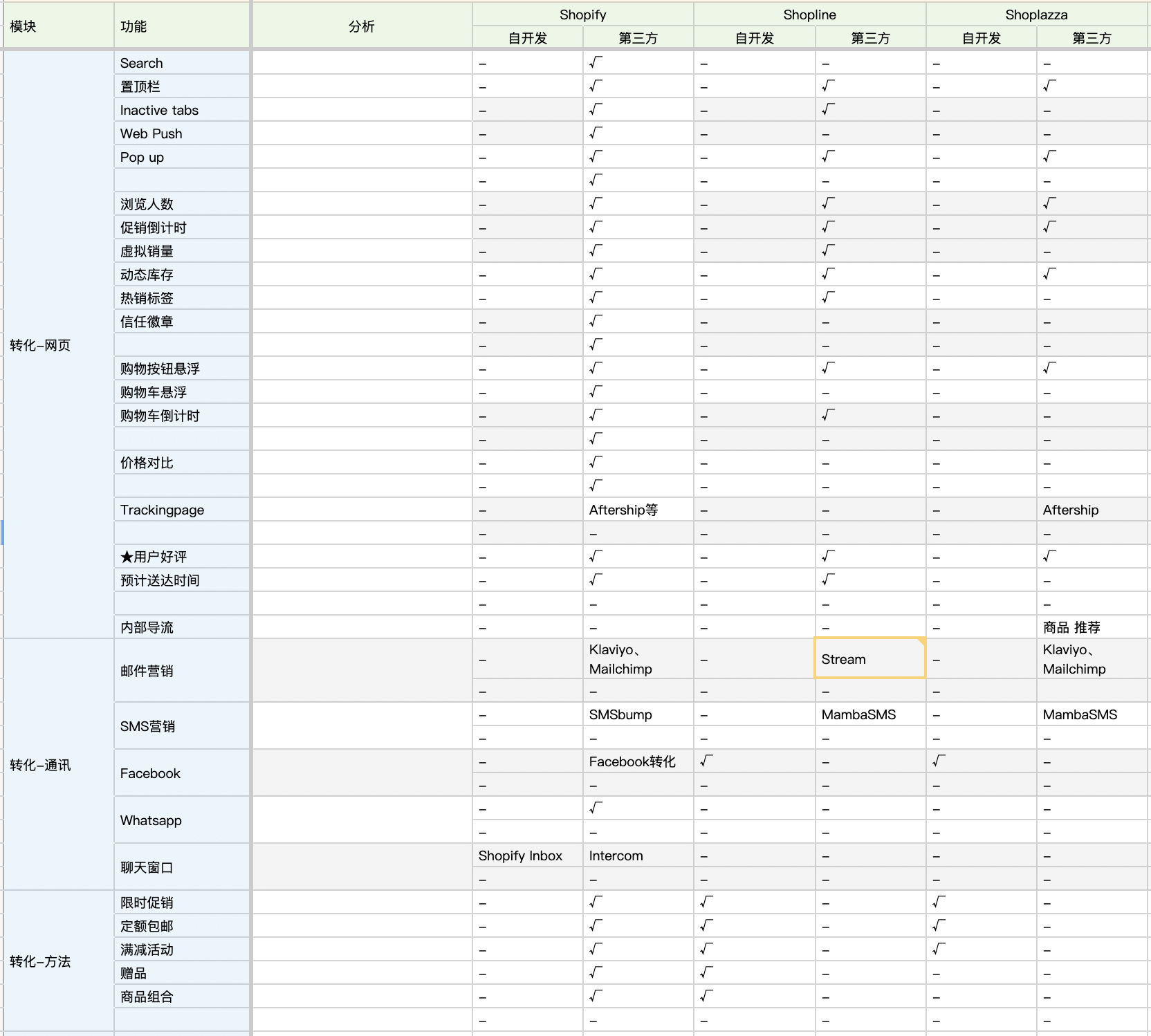
Task: Select the 功能 header cell
Action: point(181,26)
